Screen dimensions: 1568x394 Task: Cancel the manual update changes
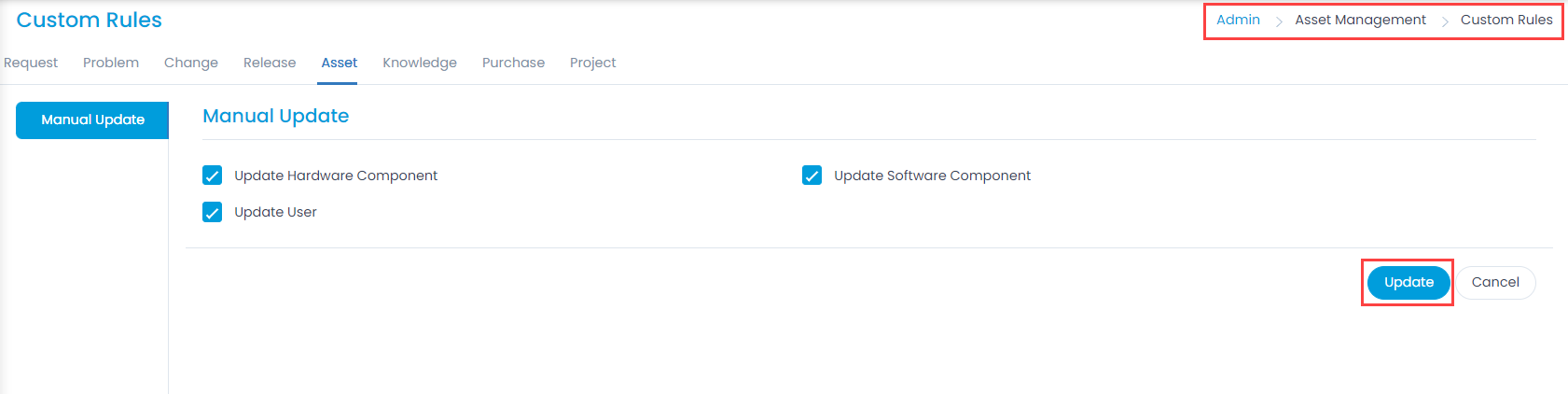coord(1495,282)
